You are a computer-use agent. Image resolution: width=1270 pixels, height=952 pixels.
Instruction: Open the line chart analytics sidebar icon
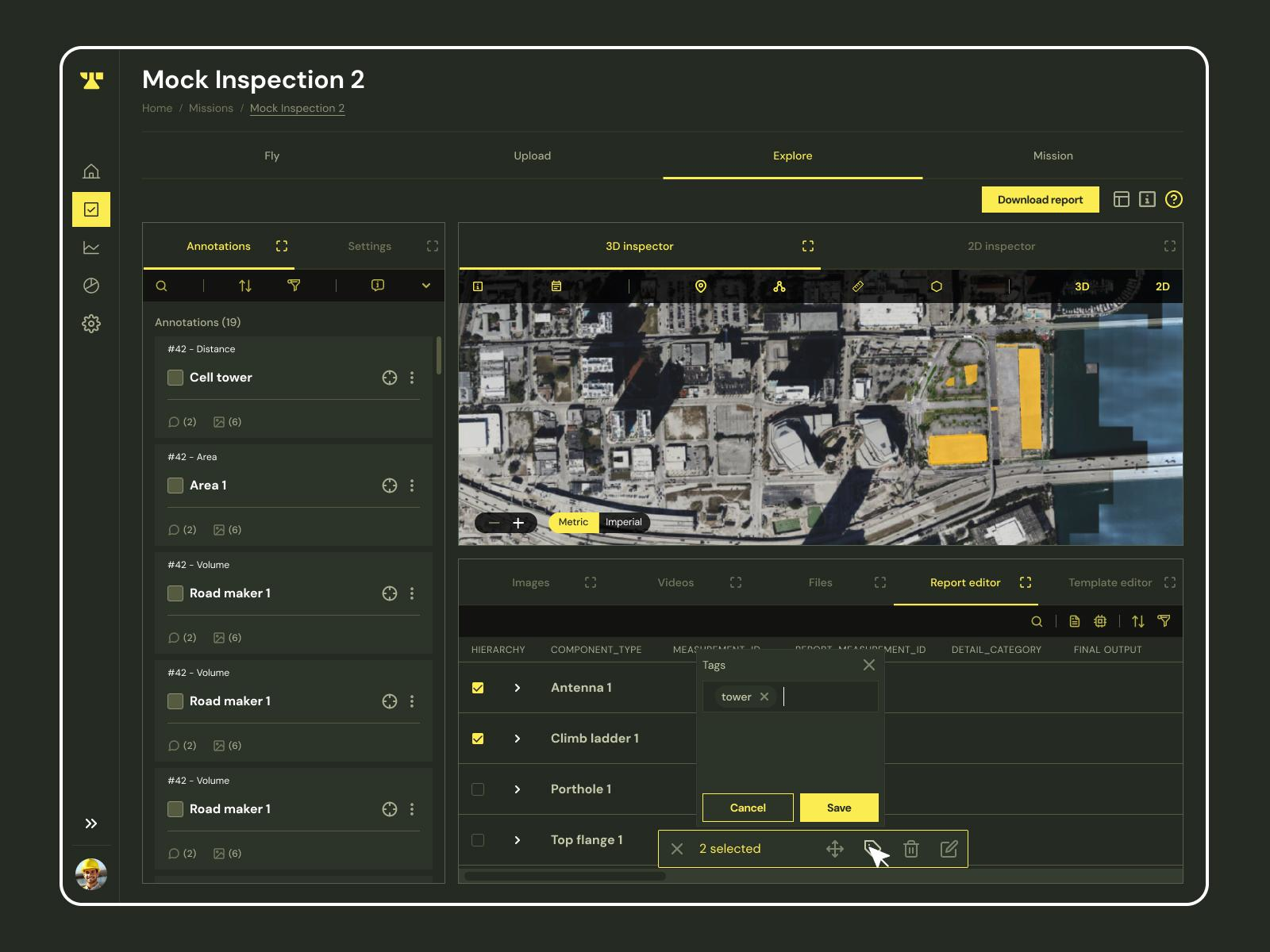[x=91, y=248]
